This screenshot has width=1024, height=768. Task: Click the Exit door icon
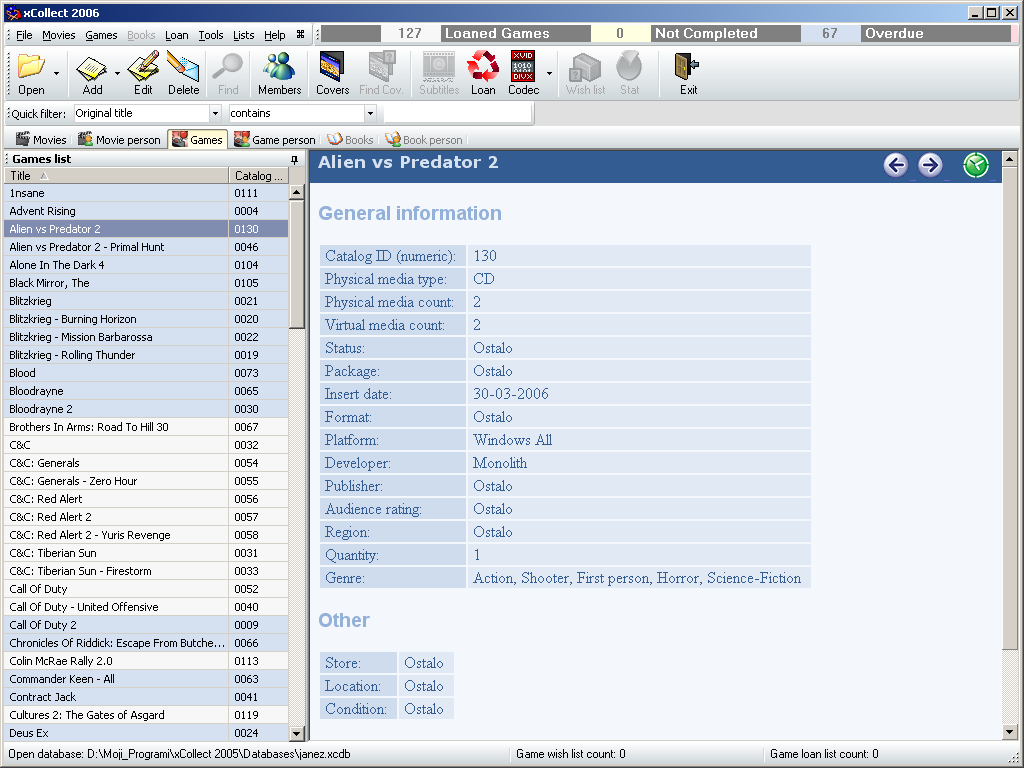pyautogui.click(x=688, y=72)
